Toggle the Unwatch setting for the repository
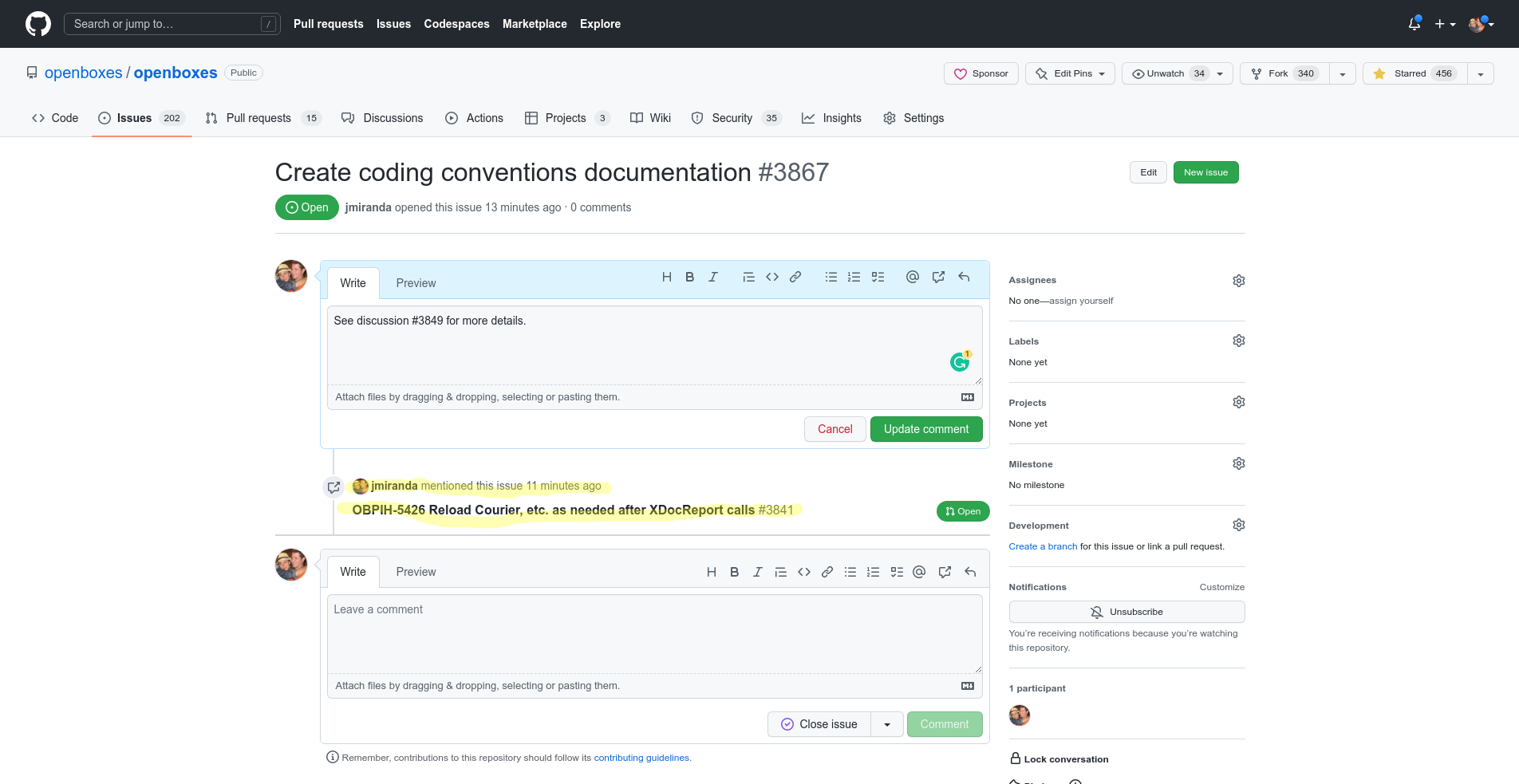Image resolution: width=1519 pixels, height=784 pixels. coord(1167,73)
